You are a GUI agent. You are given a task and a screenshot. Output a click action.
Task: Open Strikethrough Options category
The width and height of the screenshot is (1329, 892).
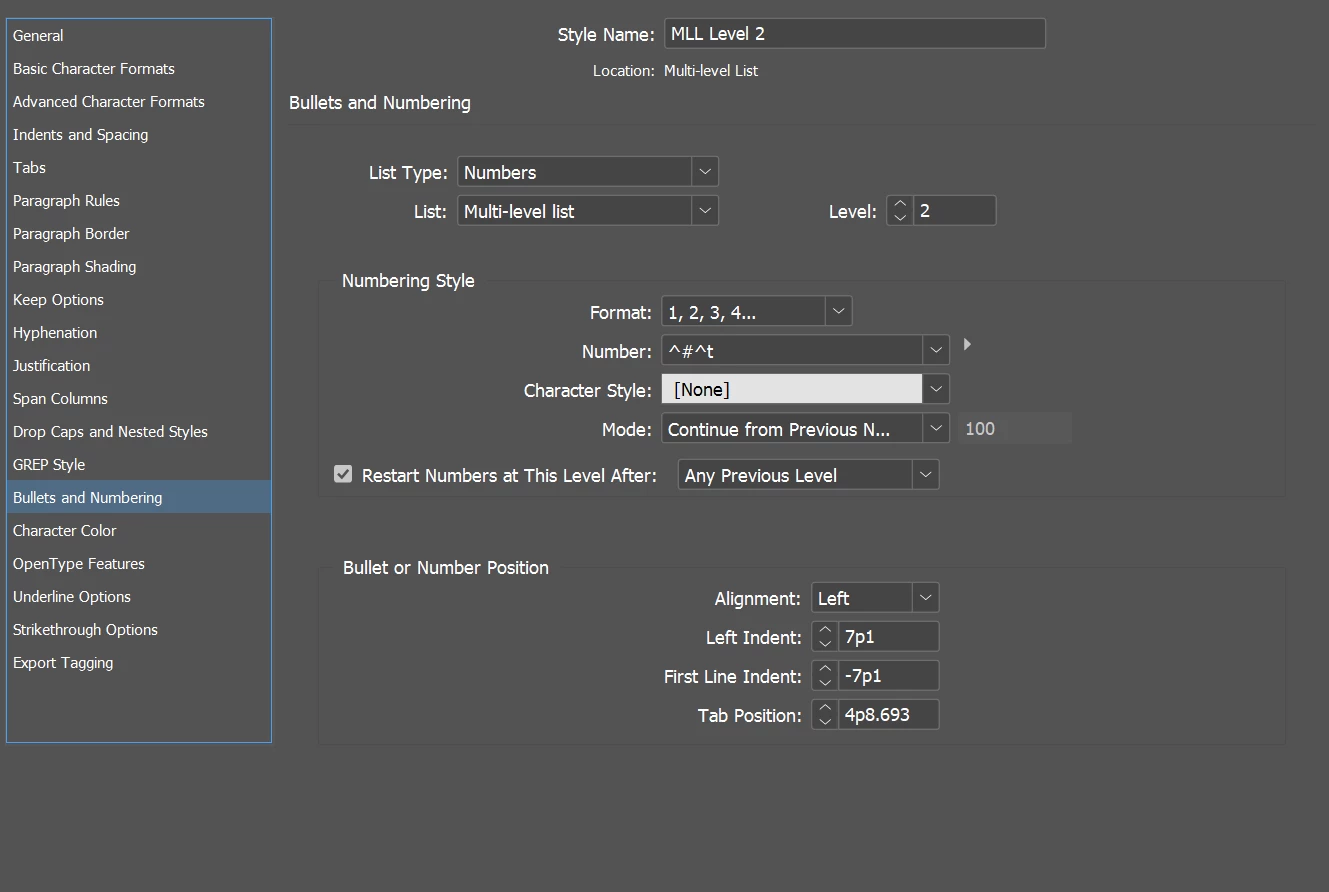coord(138,629)
